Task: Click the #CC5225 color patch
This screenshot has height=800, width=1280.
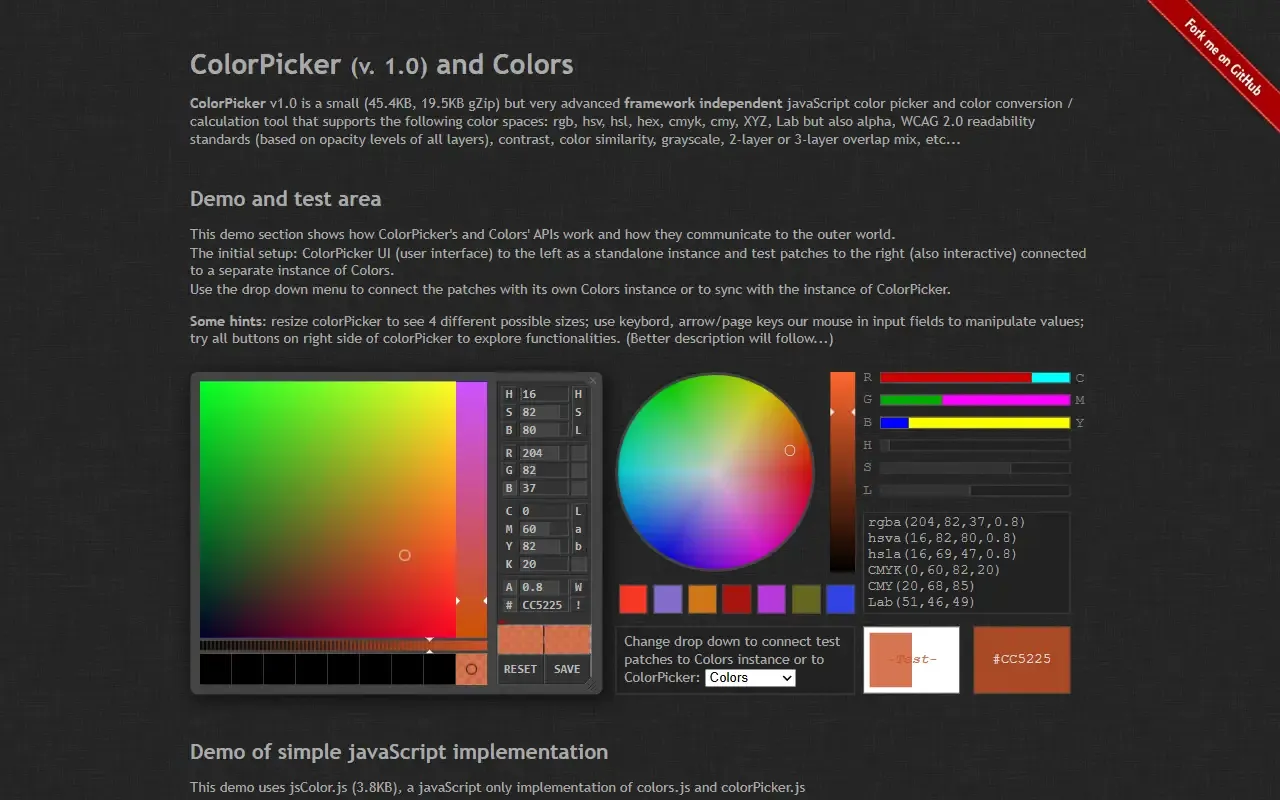Action: coord(1022,660)
